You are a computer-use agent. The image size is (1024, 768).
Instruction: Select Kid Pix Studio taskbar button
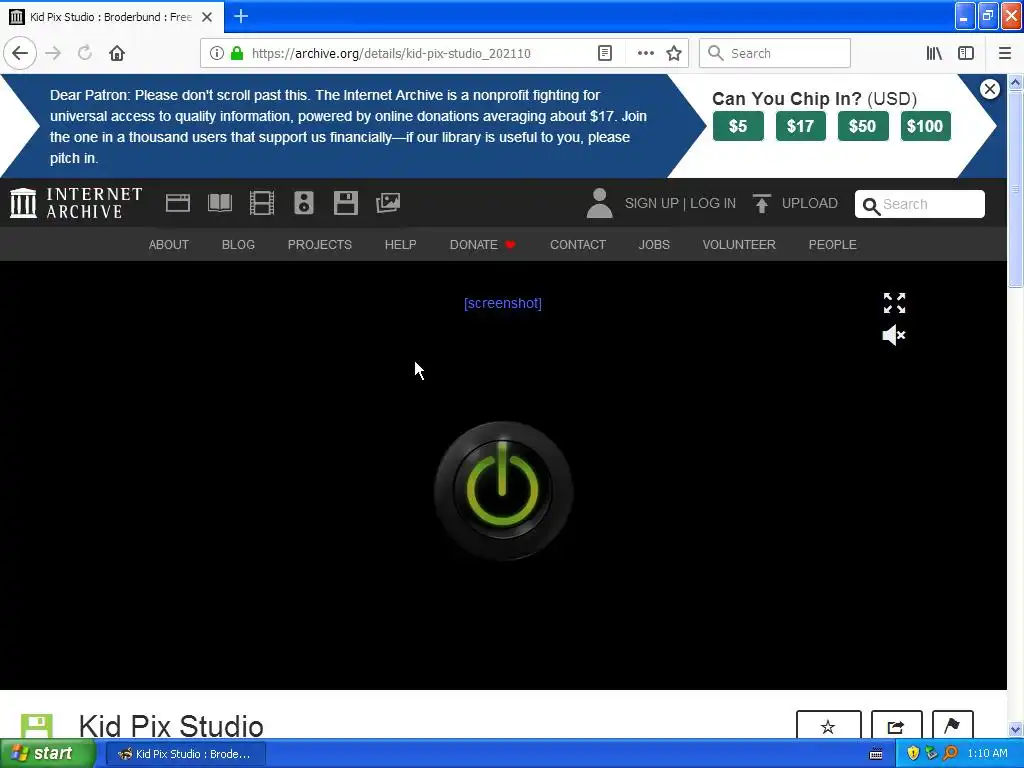pos(185,754)
